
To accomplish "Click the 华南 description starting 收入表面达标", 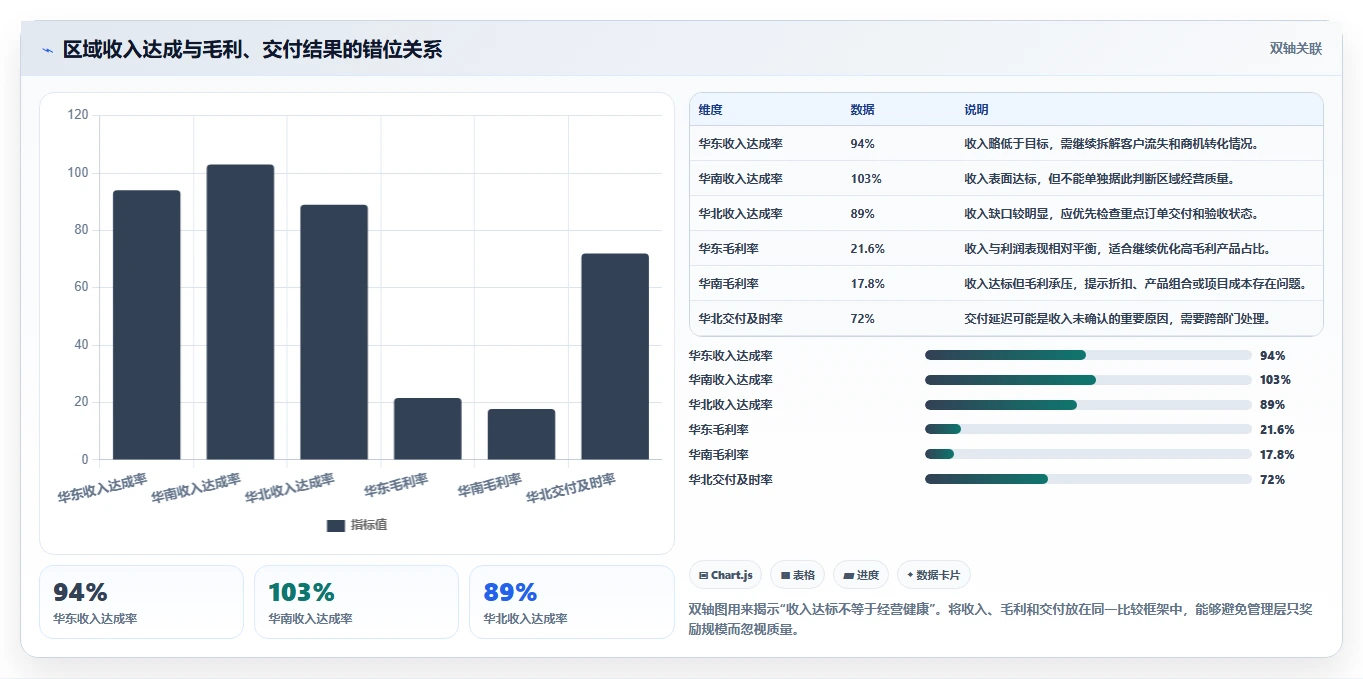I will click(1099, 179).
